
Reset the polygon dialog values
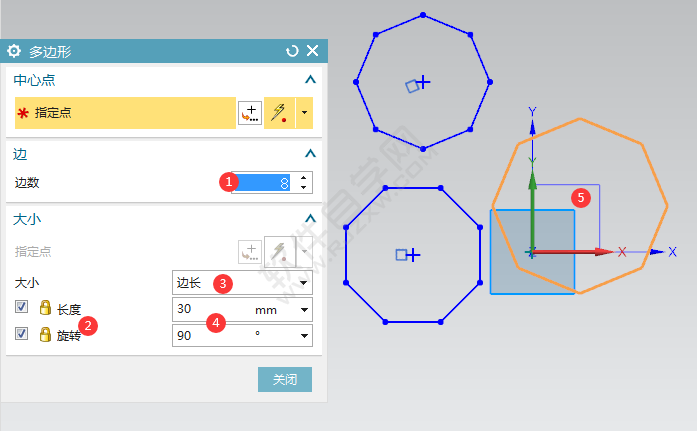(x=292, y=51)
